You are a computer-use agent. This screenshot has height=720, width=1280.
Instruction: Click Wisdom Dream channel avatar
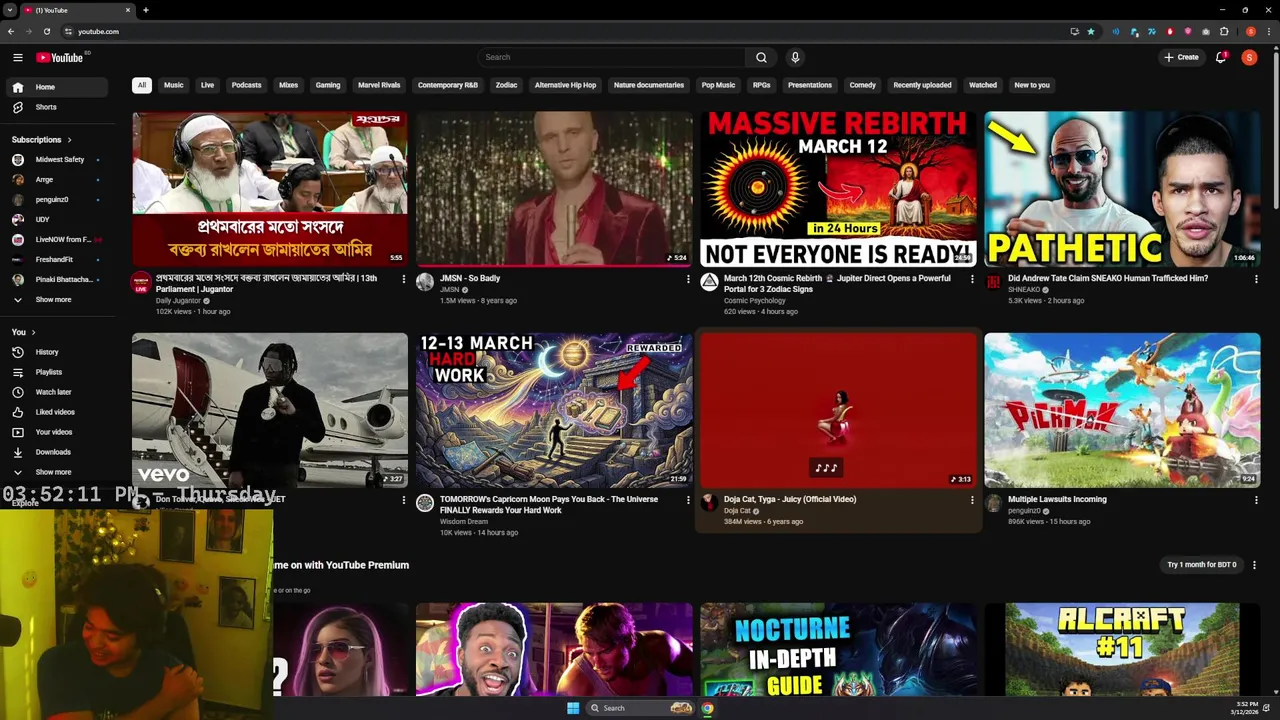[x=425, y=503]
